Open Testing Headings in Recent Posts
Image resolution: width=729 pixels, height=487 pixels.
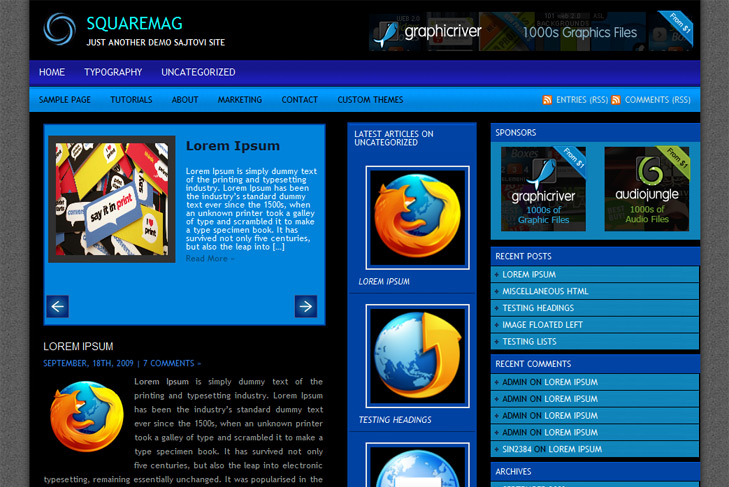pos(538,308)
